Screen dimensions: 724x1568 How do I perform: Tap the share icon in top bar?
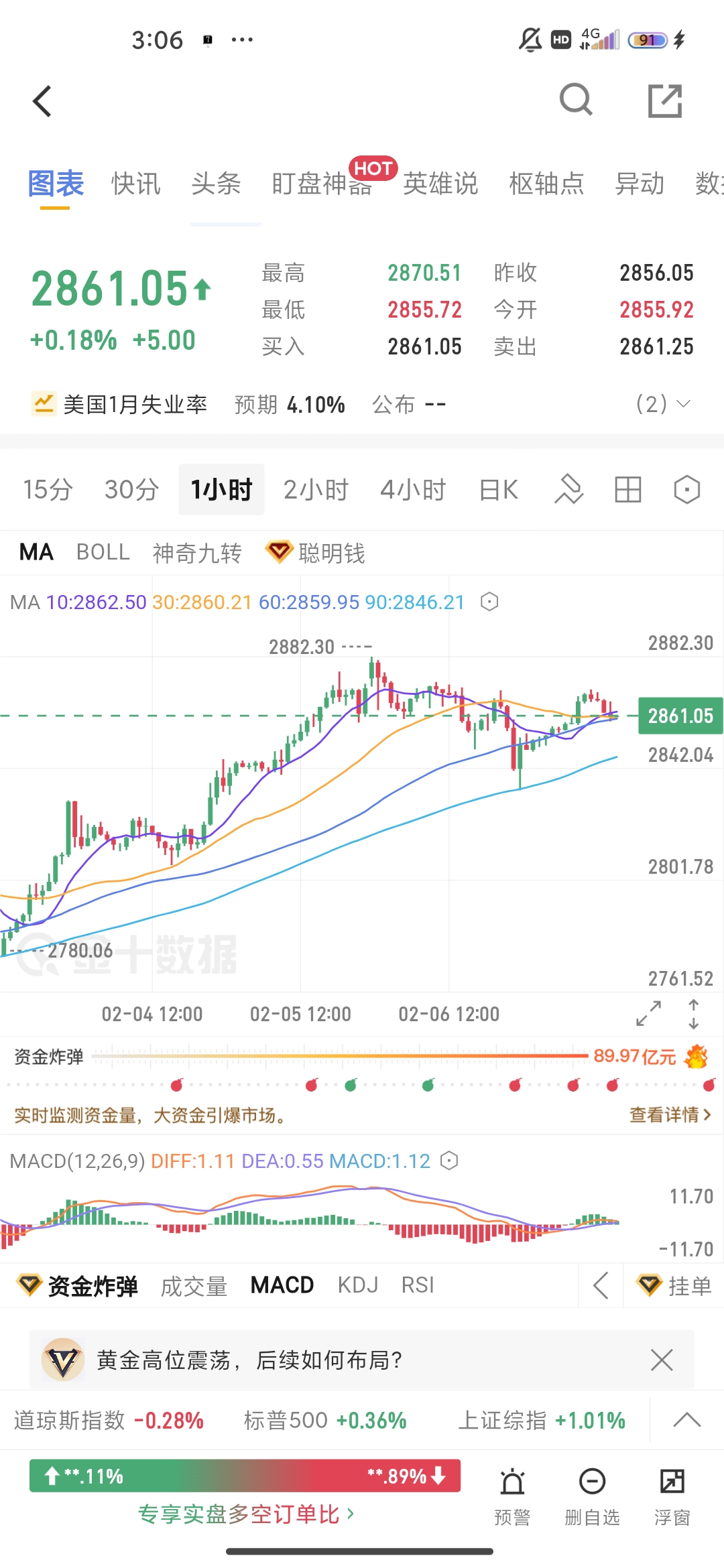tap(664, 101)
